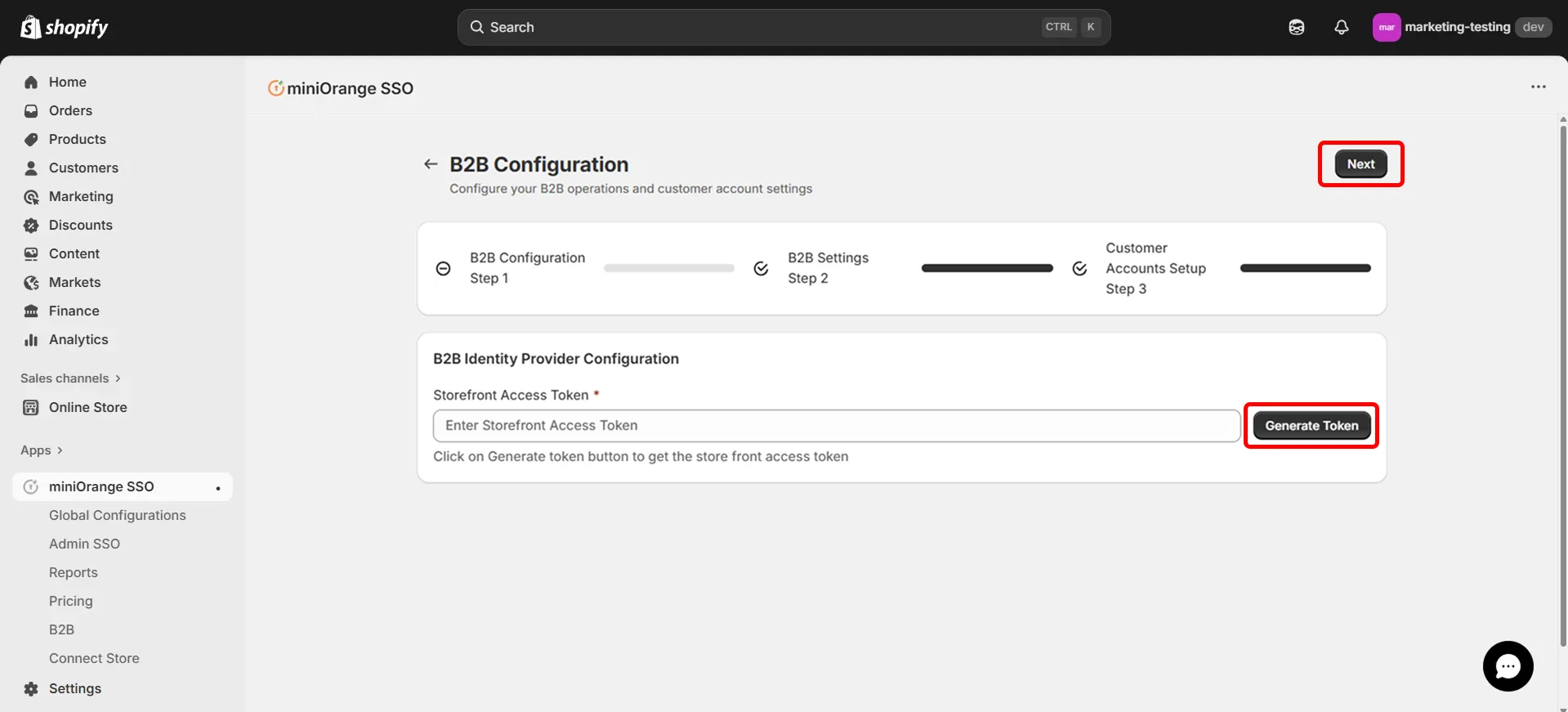Open the marketing-testing account menu
The height and width of the screenshot is (712, 1568).
point(1462,27)
